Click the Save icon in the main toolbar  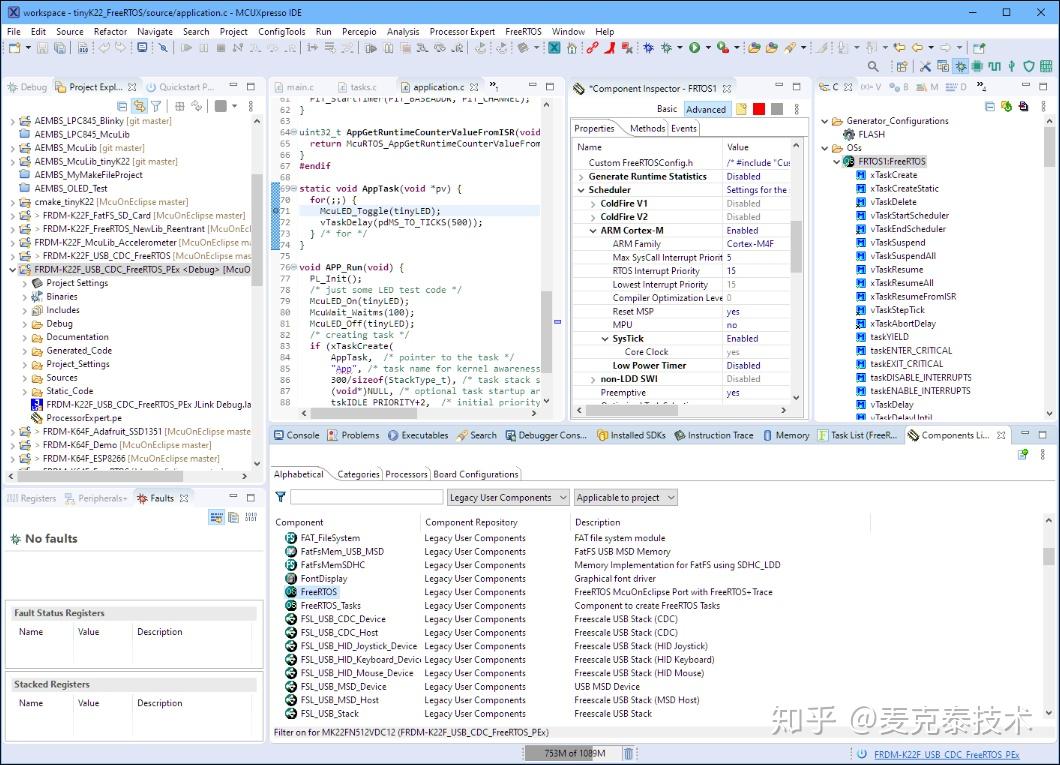[x=43, y=48]
